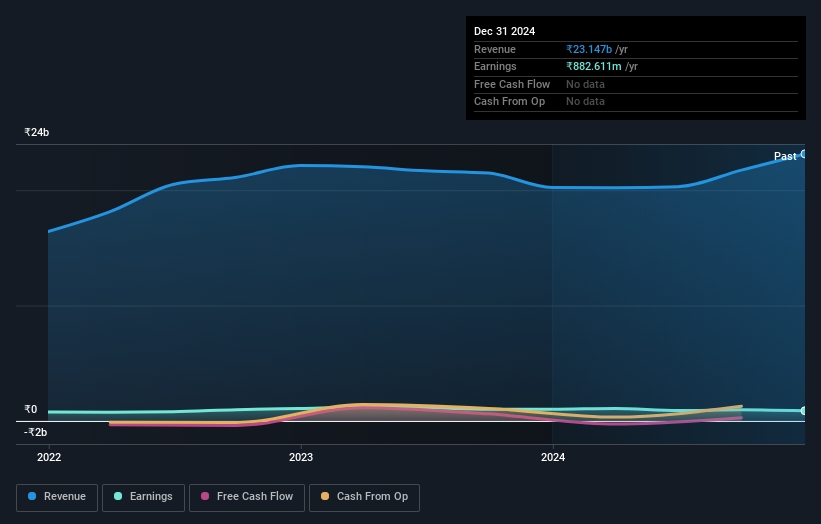
Task: Click the -₹2b y-axis label
Action: pos(36,432)
